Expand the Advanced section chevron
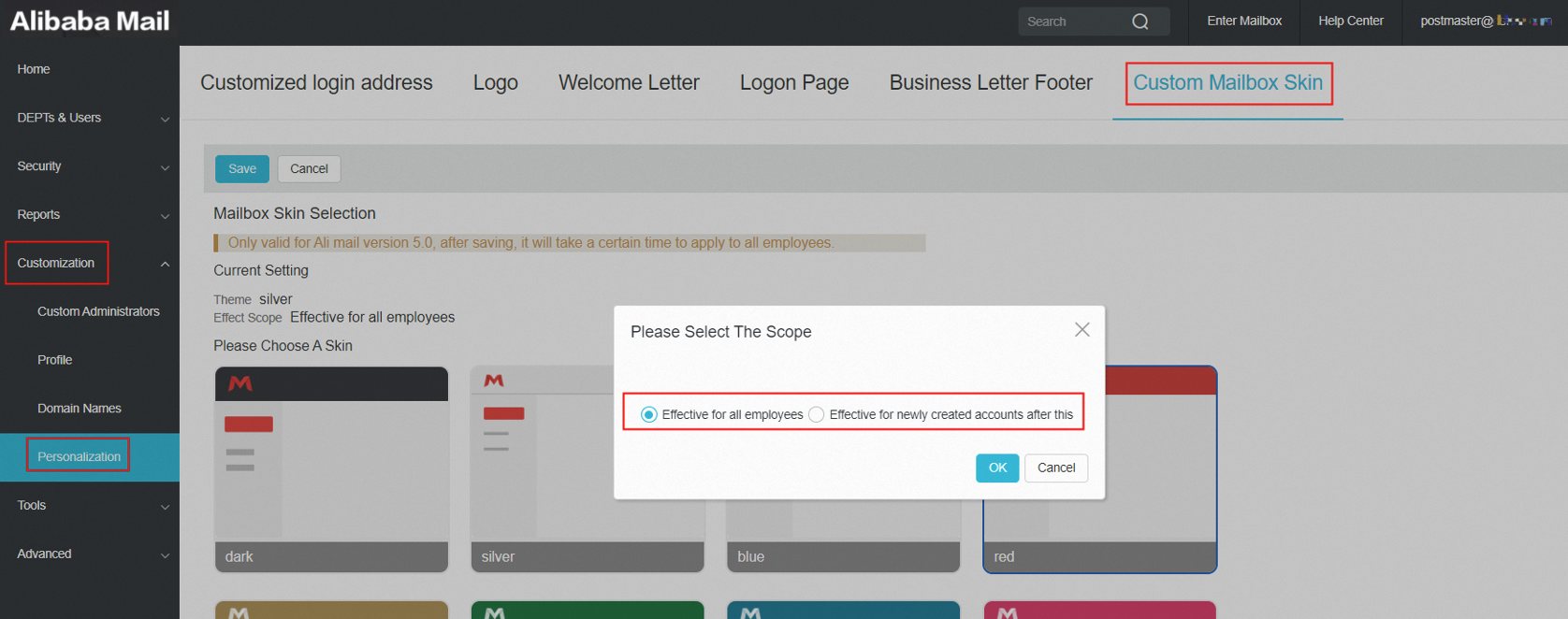Image resolution: width=1568 pixels, height=619 pixels. [165, 555]
